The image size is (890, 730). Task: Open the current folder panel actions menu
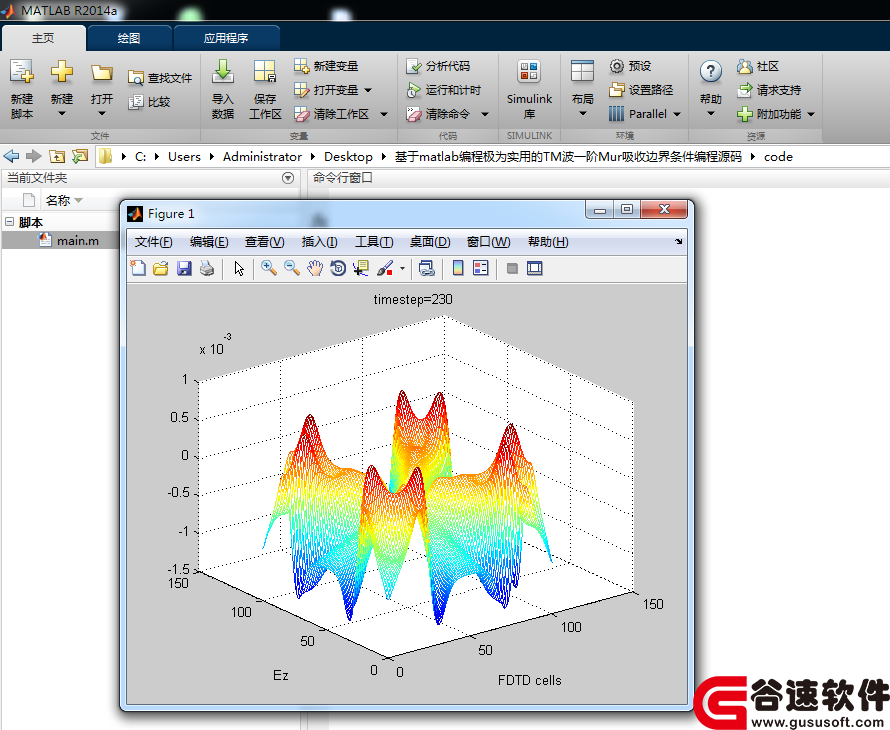pyautogui.click(x=288, y=178)
